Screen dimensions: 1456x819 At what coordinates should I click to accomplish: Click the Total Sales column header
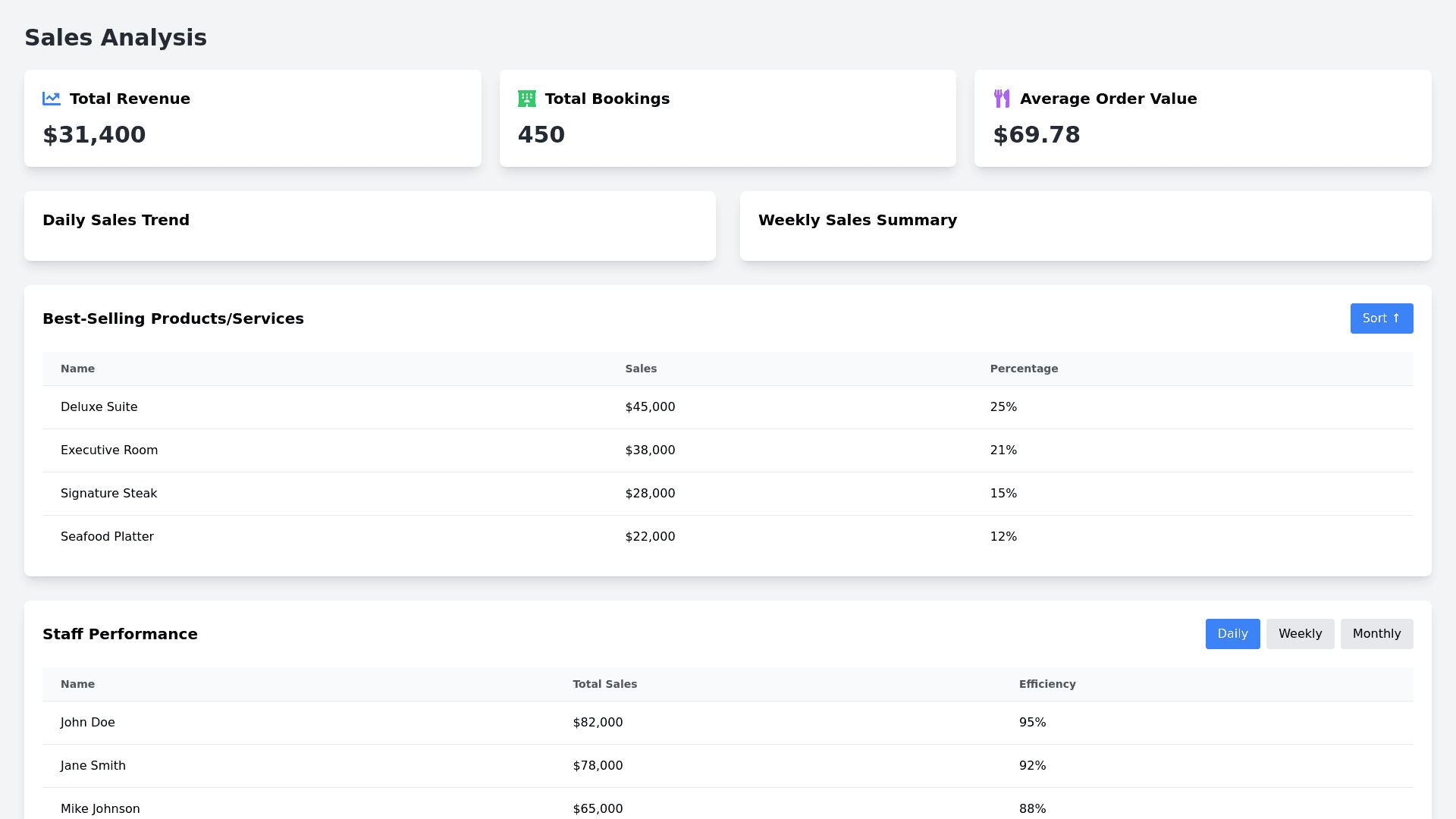pyautogui.click(x=604, y=684)
